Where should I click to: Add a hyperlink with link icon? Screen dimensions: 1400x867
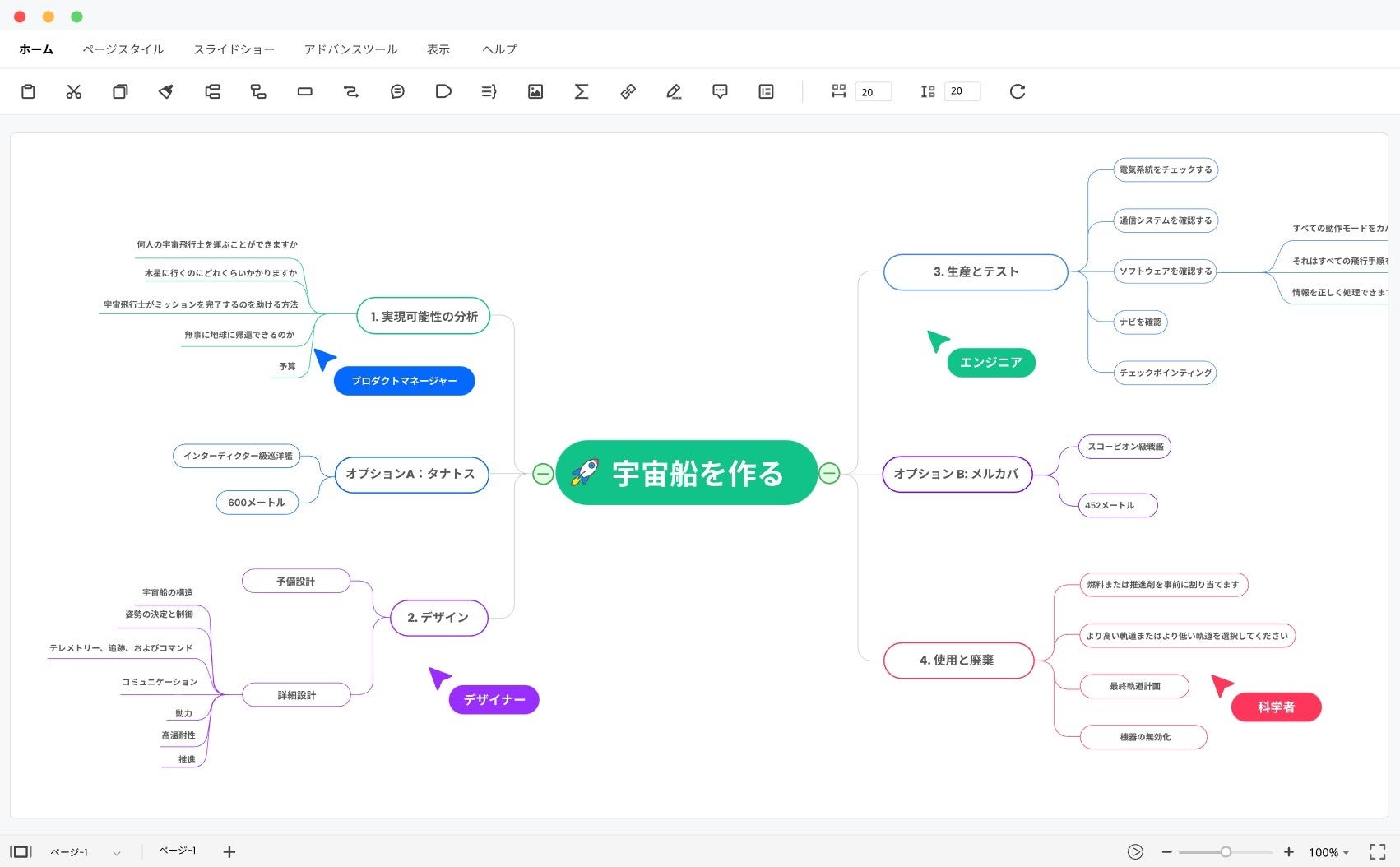(628, 91)
